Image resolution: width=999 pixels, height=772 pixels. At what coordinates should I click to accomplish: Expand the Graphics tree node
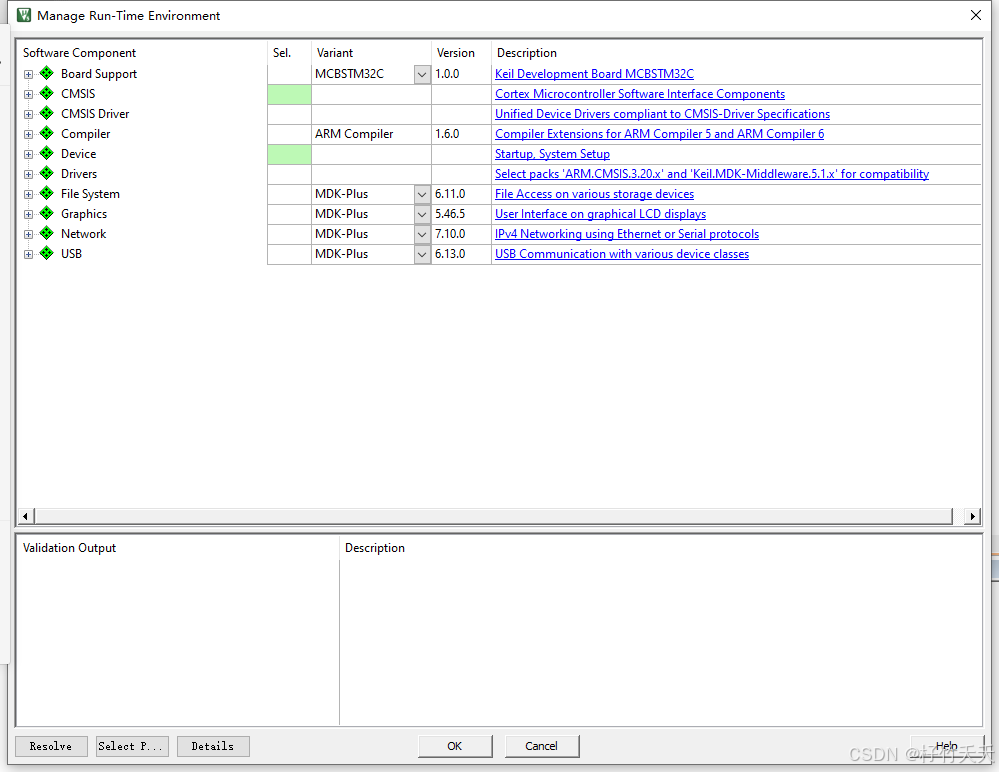coord(28,215)
